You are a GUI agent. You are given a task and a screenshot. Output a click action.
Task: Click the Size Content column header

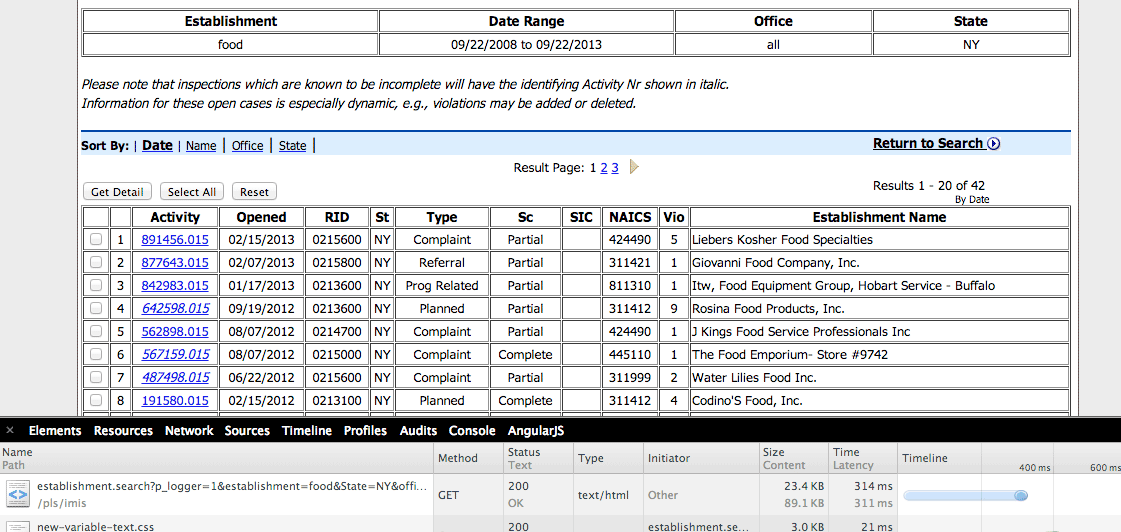coord(793,458)
